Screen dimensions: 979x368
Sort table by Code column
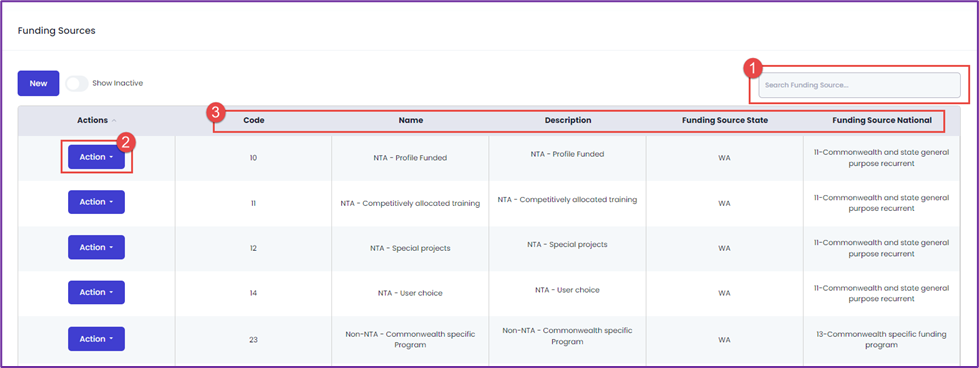point(253,120)
